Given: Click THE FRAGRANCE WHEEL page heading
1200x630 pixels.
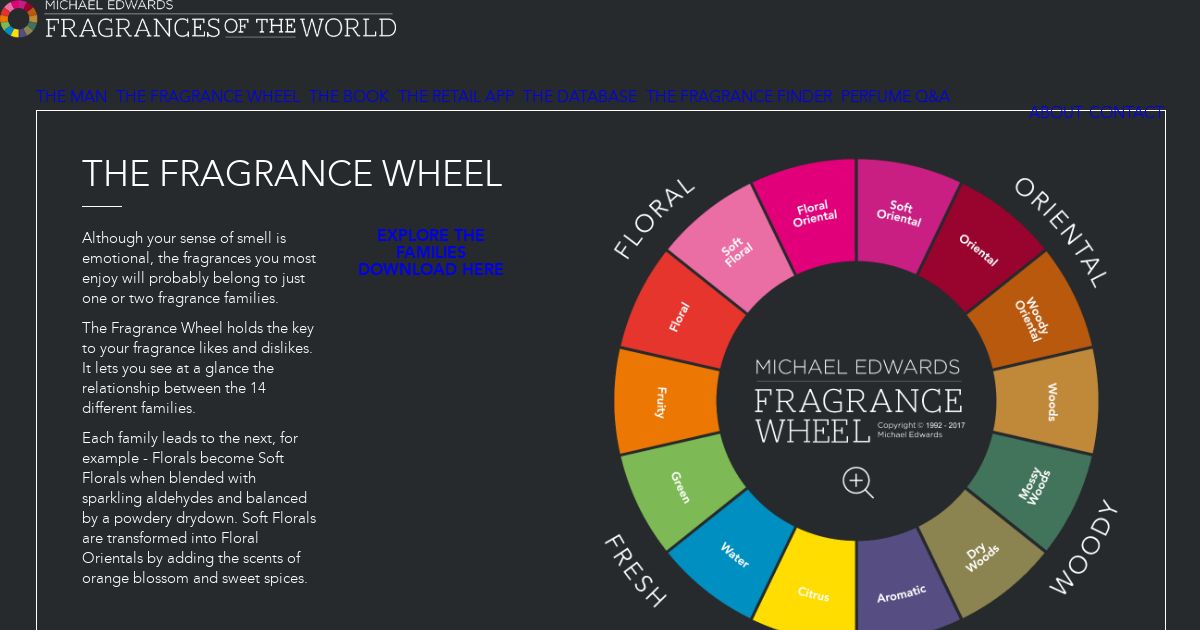Looking at the screenshot, I should (x=292, y=174).
